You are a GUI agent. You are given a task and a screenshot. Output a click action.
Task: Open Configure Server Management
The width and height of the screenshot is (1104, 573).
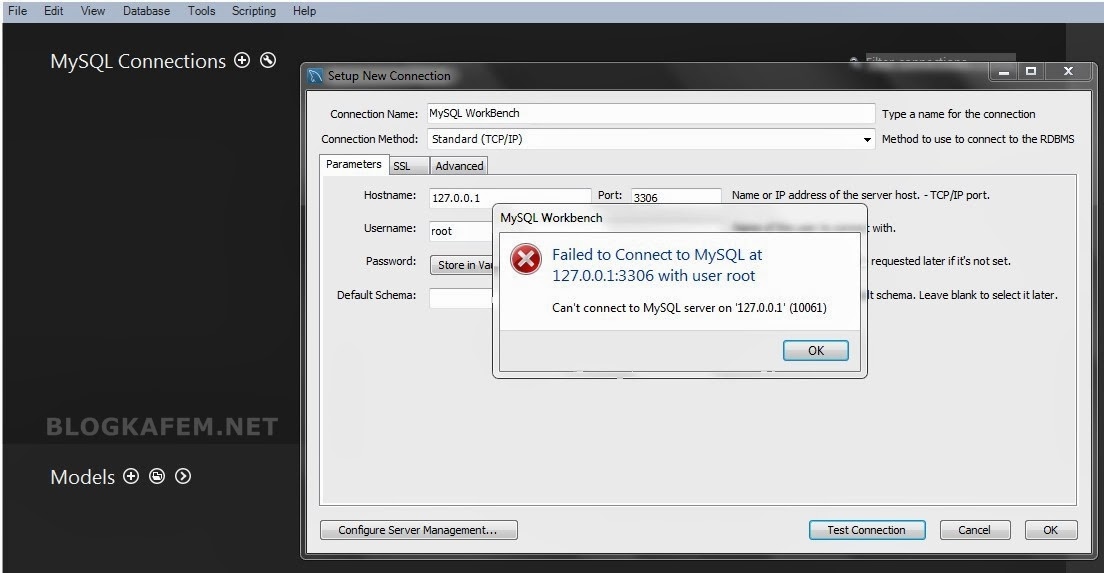point(419,530)
